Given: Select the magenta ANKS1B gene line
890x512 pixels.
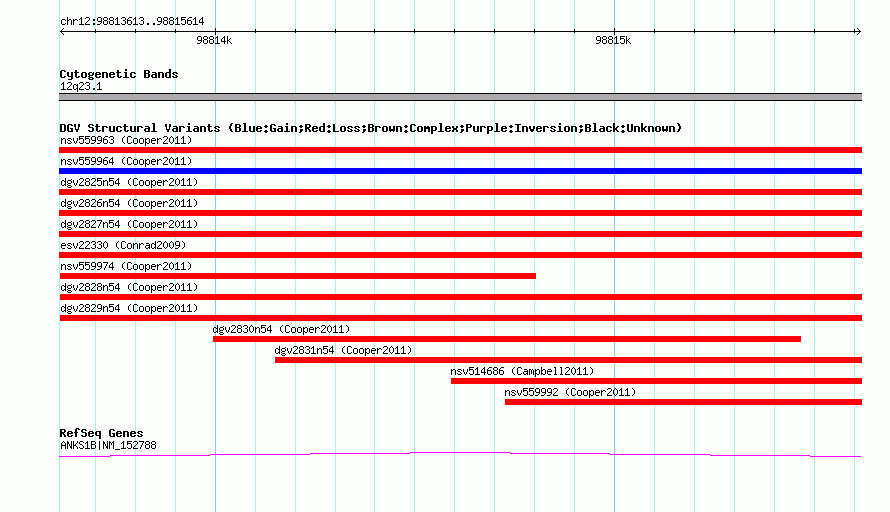Looking at the screenshot, I should click(x=460, y=454).
